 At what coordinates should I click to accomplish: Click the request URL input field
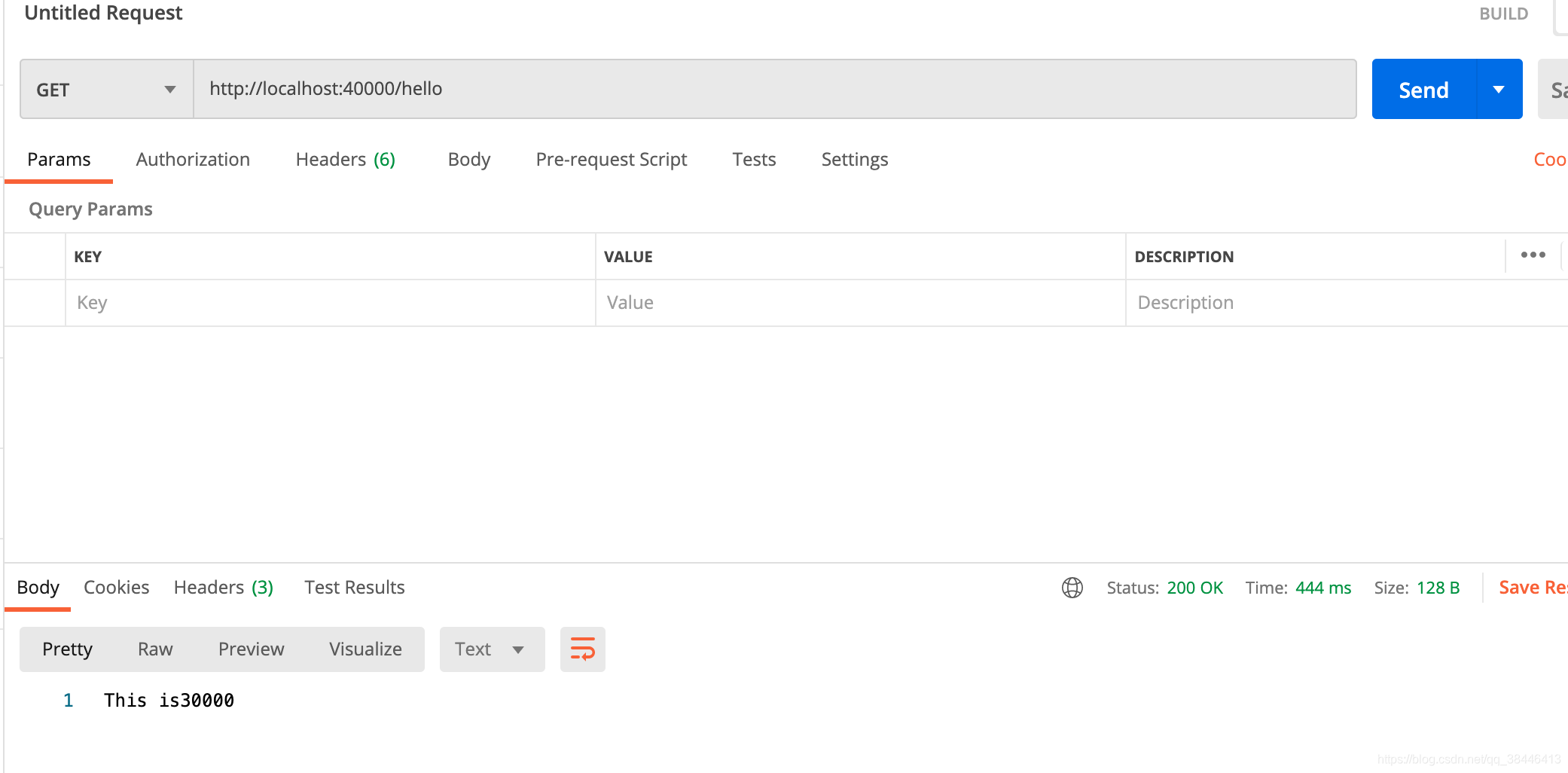775,89
